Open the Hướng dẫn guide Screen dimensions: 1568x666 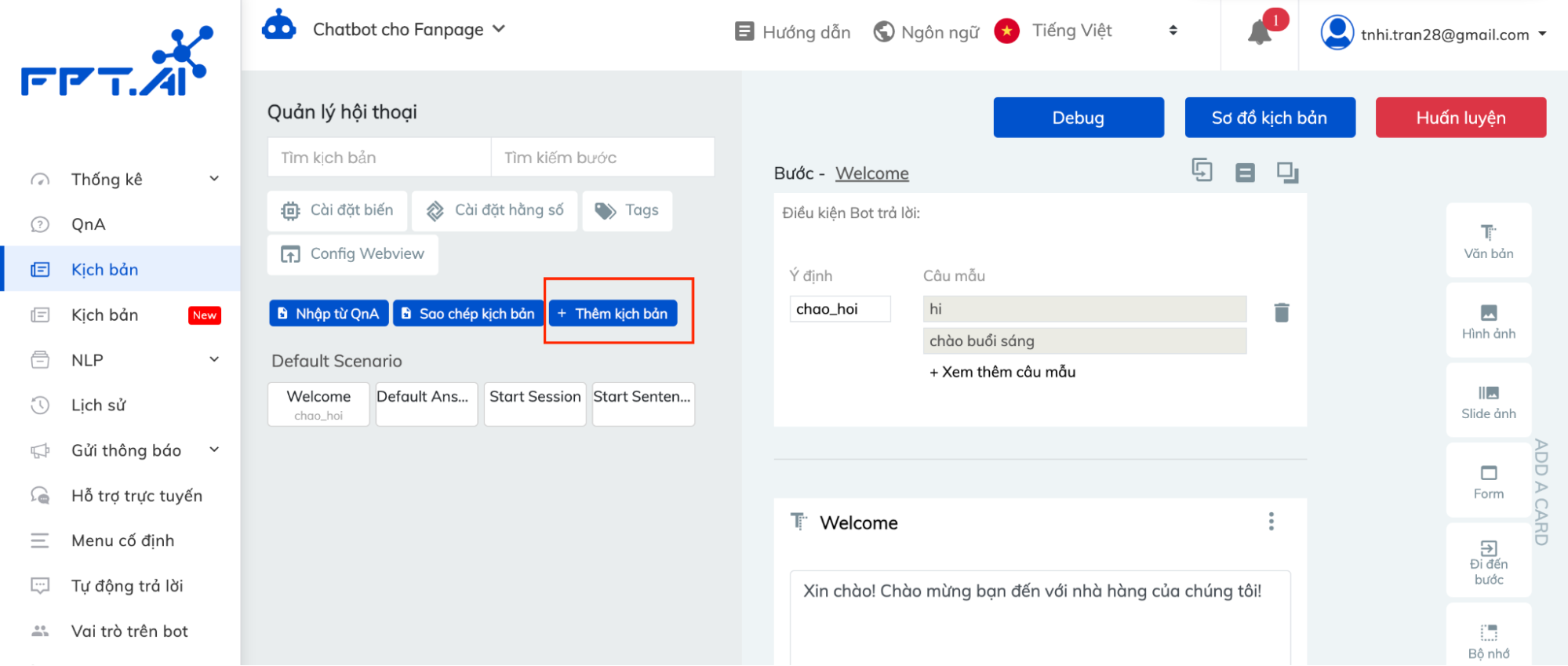[x=793, y=31]
